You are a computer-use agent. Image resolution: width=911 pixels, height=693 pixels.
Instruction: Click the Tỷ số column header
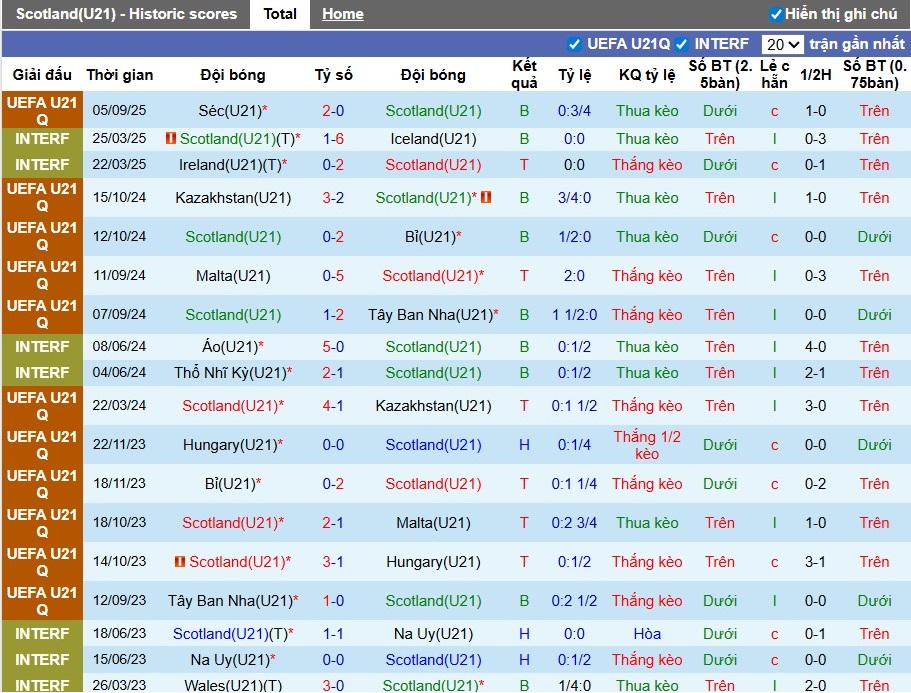tap(333, 74)
